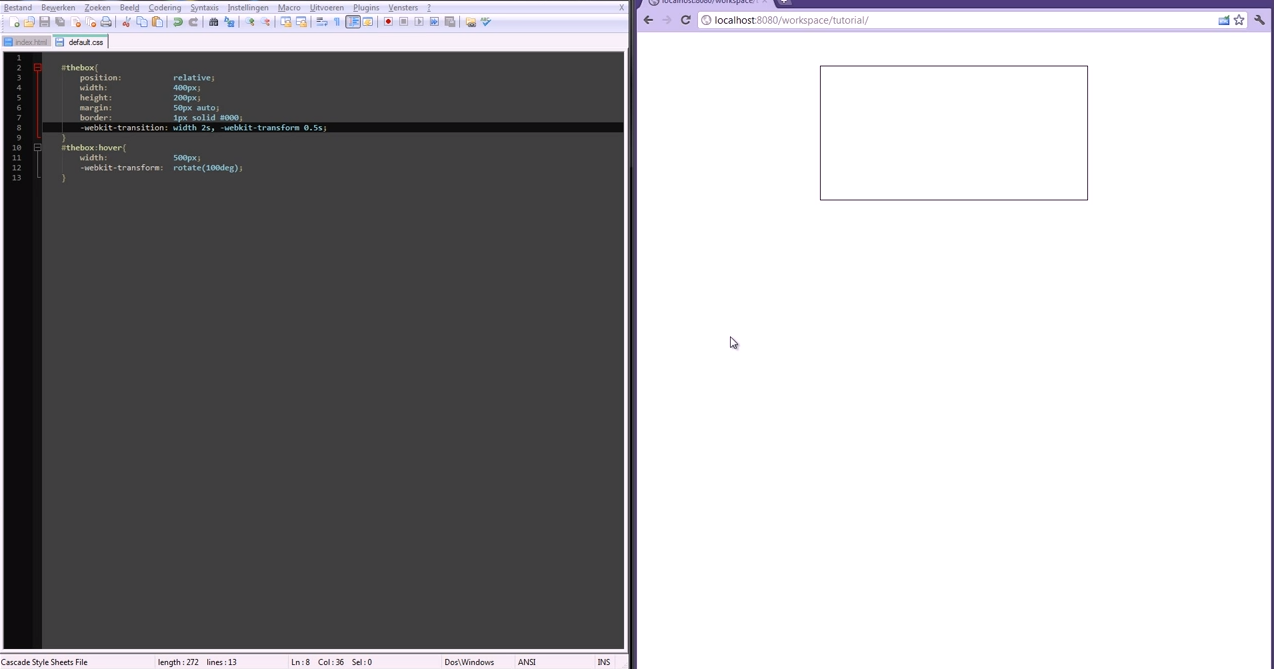Open the Bestand menu
This screenshot has width=1274, height=669.
(x=18, y=7)
